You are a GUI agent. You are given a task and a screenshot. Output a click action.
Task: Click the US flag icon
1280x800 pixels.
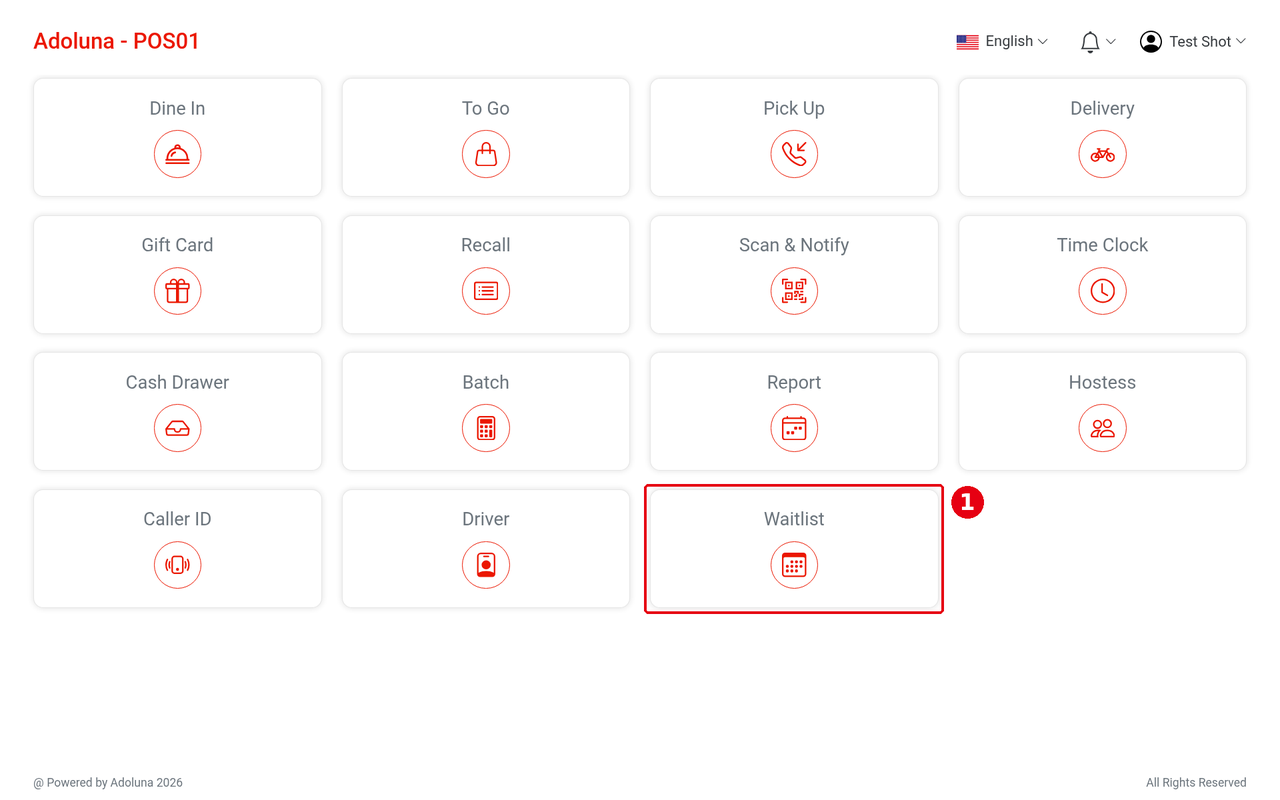[967, 42]
